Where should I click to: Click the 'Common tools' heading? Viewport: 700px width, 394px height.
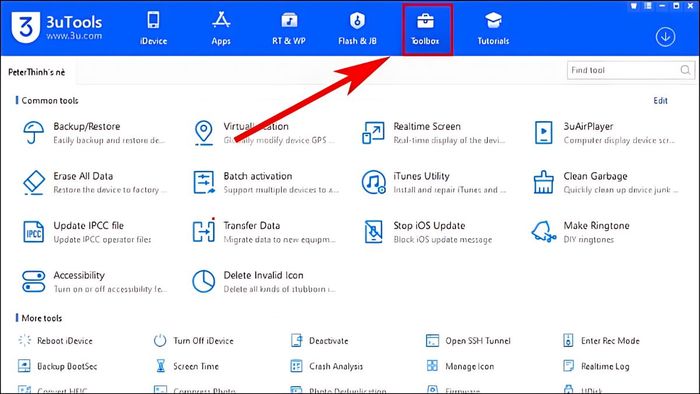pos(50,101)
